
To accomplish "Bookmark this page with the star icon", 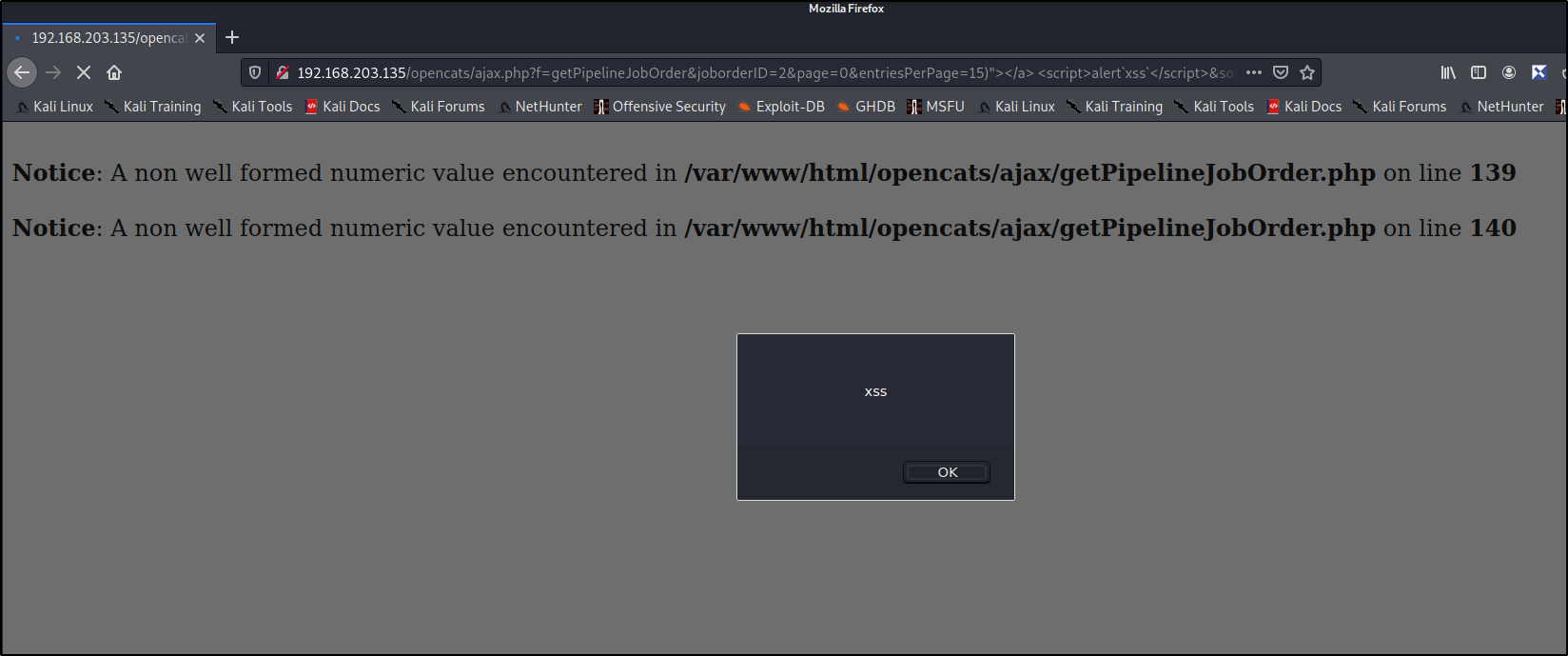I will coord(1307,72).
